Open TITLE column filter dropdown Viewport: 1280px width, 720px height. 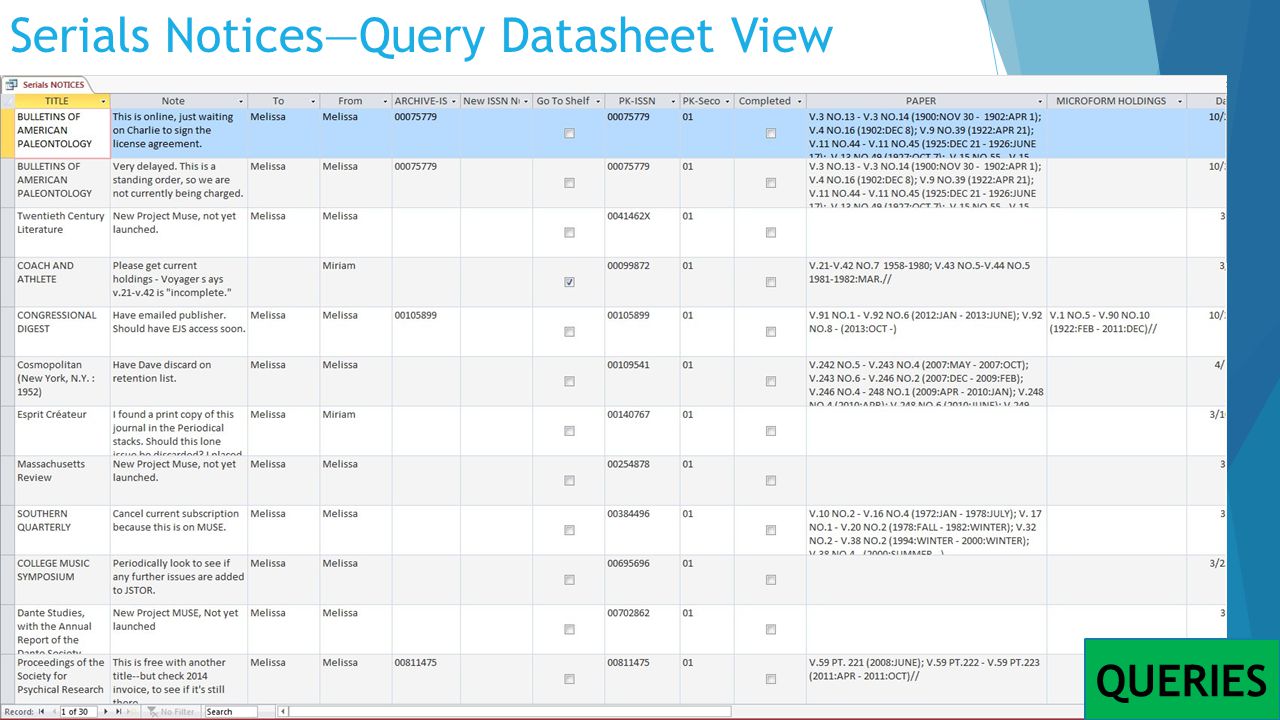click(103, 101)
